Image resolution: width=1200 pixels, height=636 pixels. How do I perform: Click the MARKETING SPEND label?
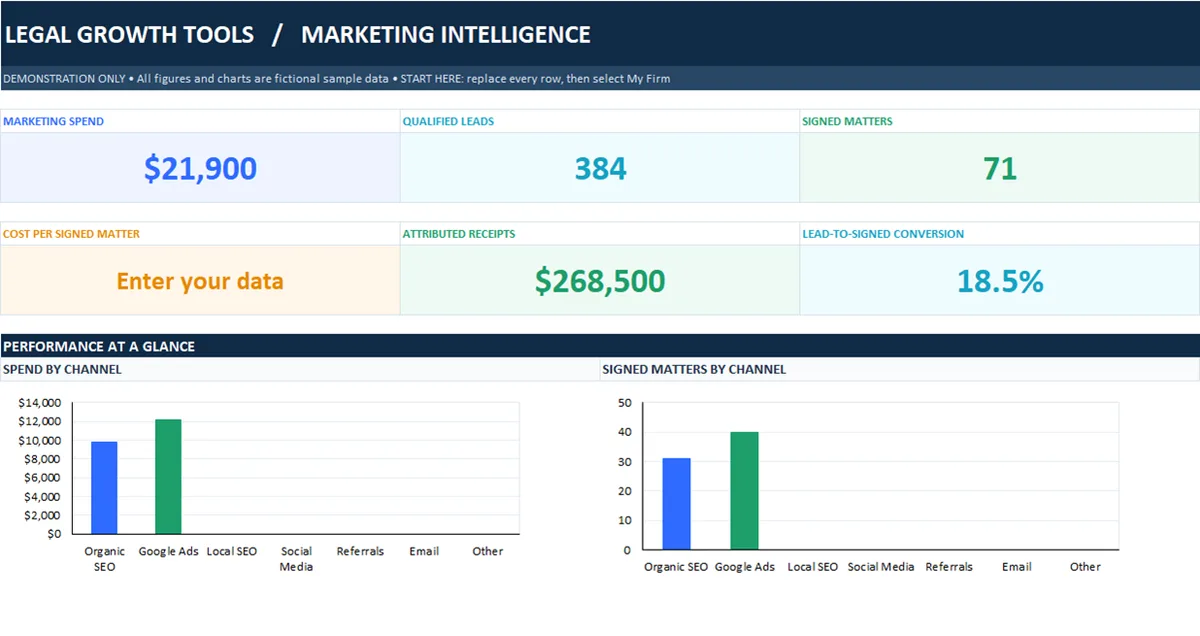pyautogui.click(x=54, y=121)
